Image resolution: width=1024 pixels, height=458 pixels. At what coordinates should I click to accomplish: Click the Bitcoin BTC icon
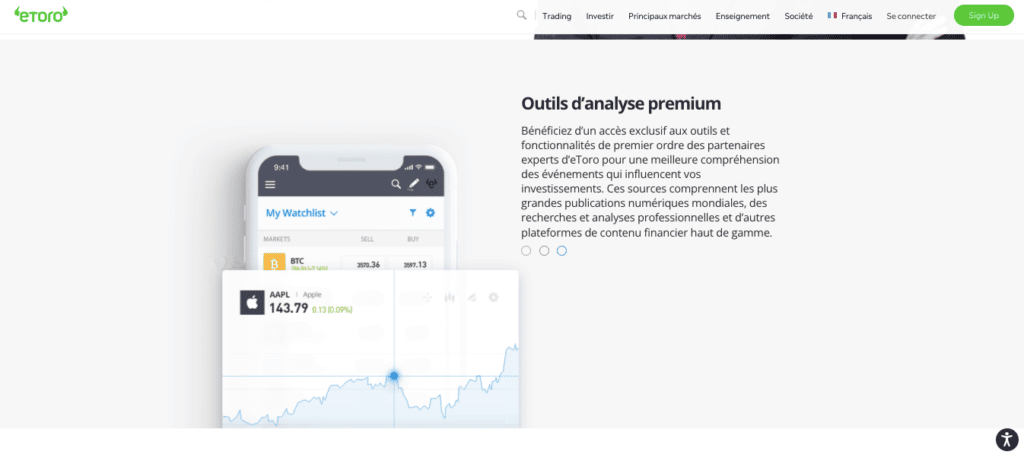(x=274, y=263)
